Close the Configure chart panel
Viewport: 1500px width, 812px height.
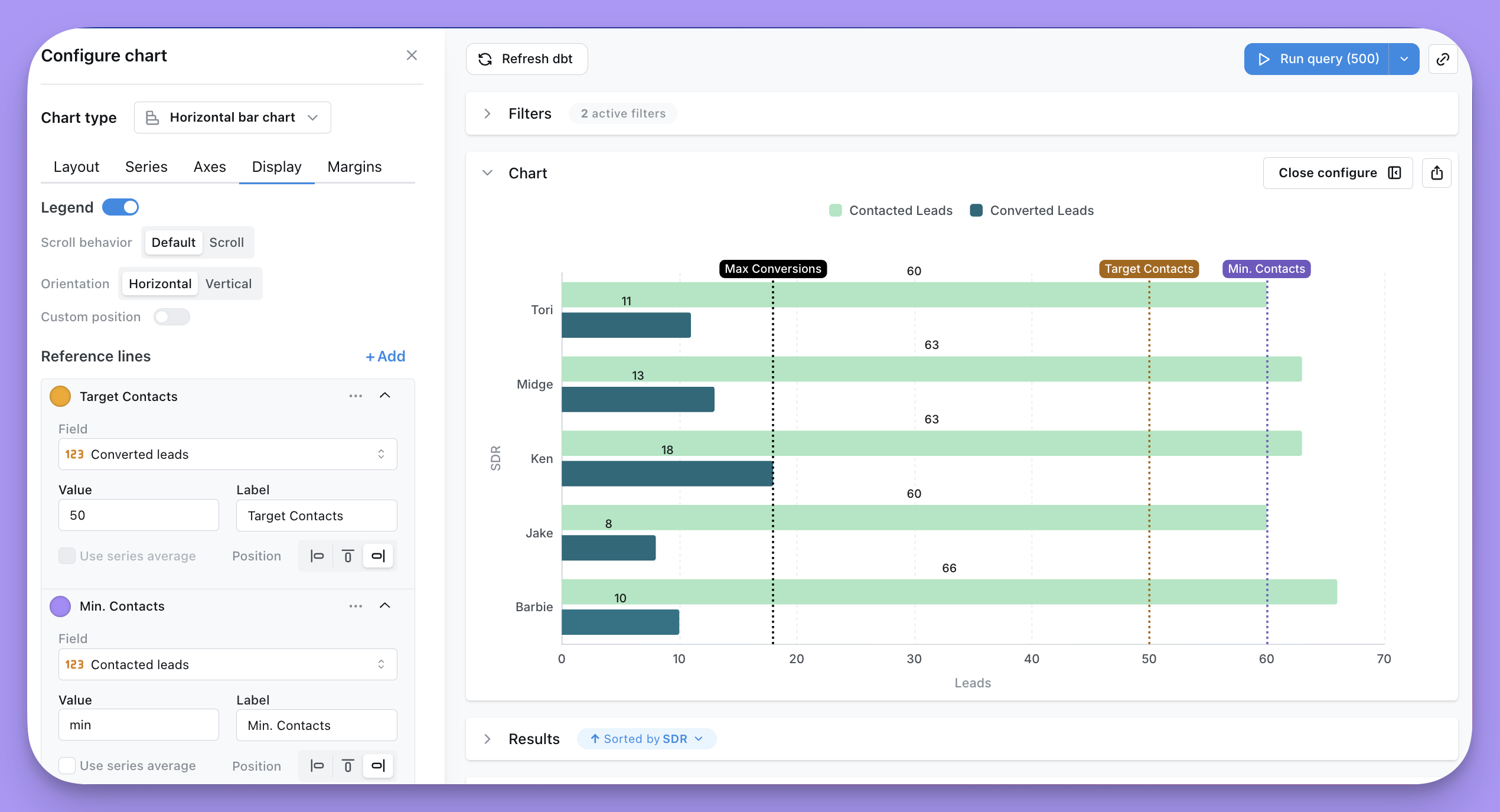(412, 56)
